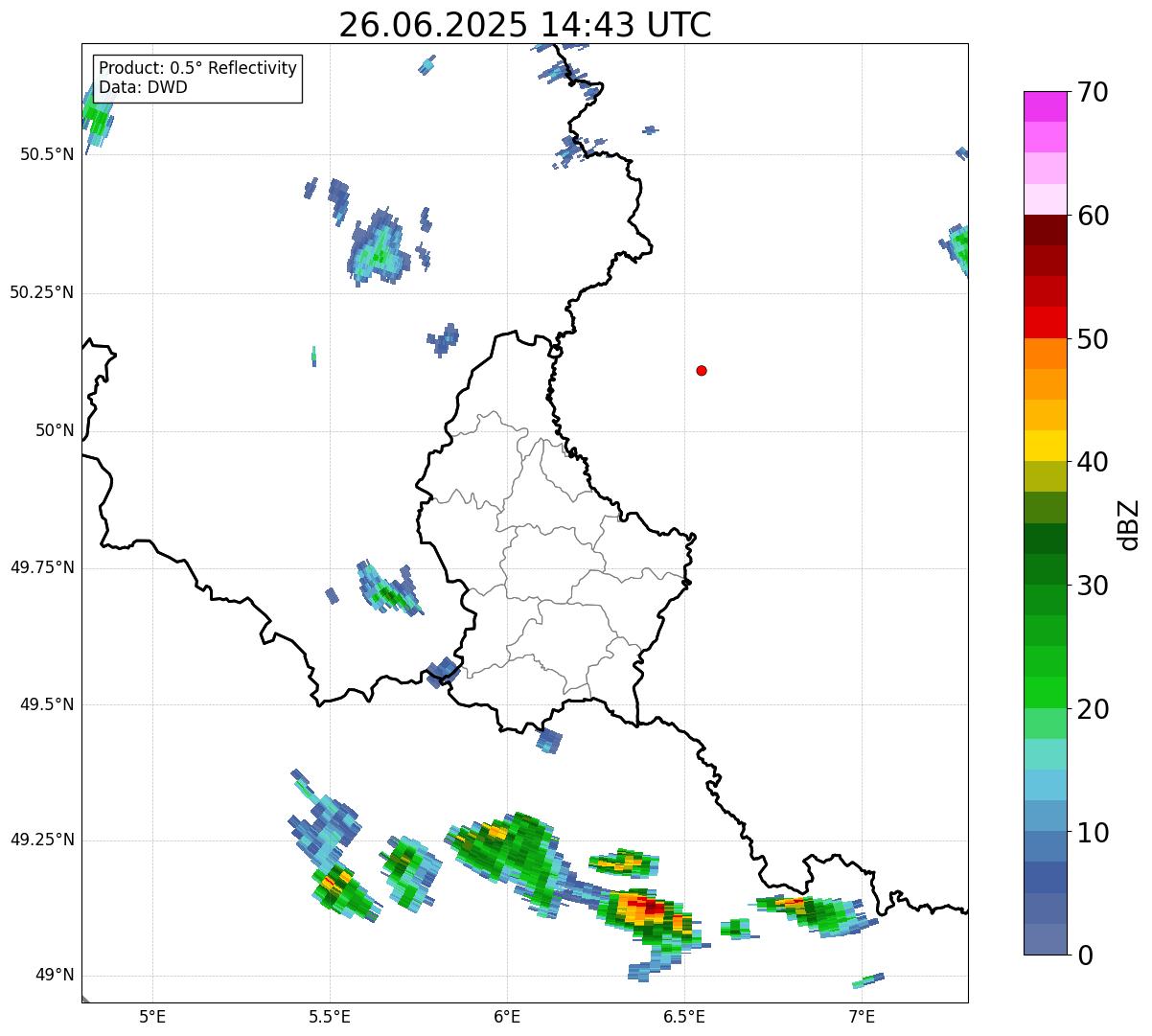Click the bright yellow colorbar swatch above 40
The height and width of the screenshot is (1036, 1152).
(x=1046, y=446)
